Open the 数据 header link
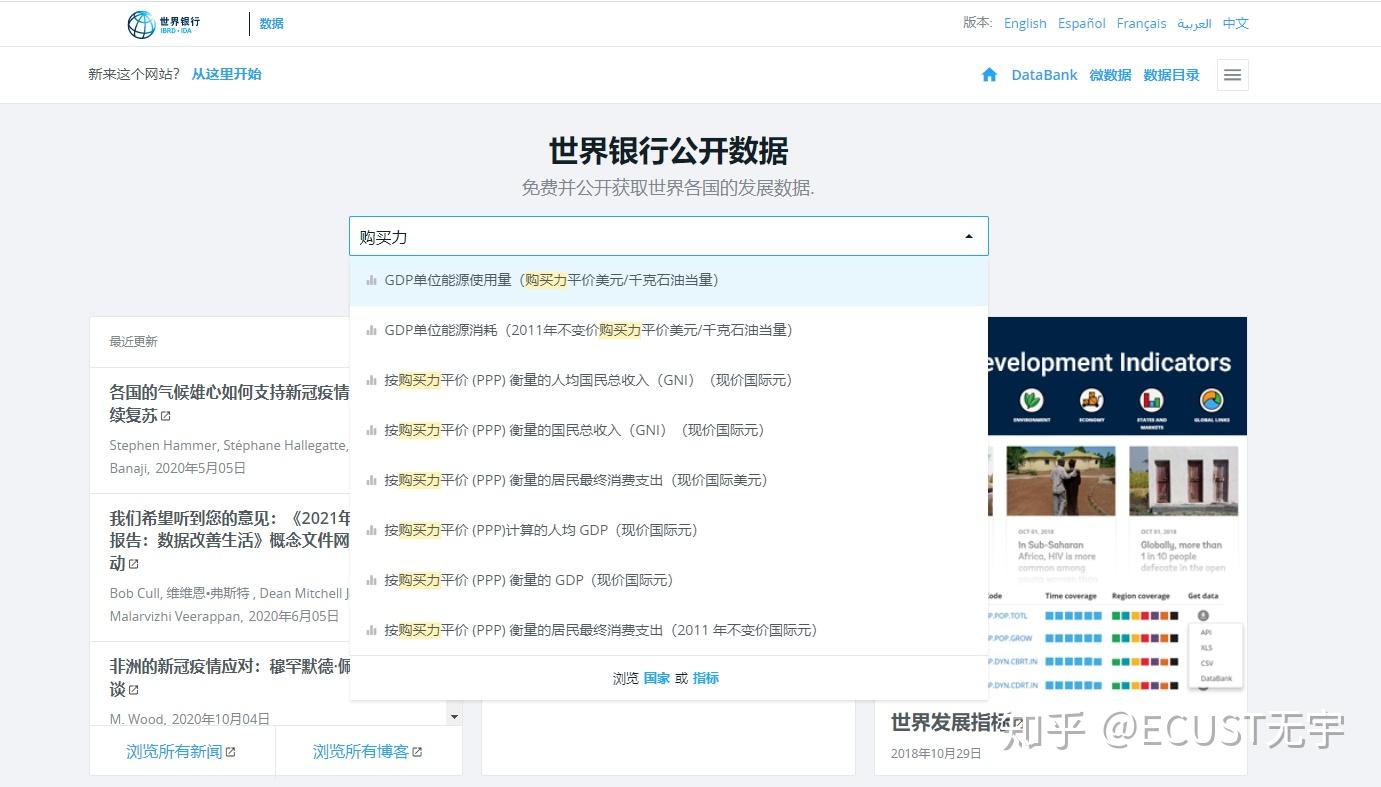Viewport: 1381px width, 787px height. 271,24
